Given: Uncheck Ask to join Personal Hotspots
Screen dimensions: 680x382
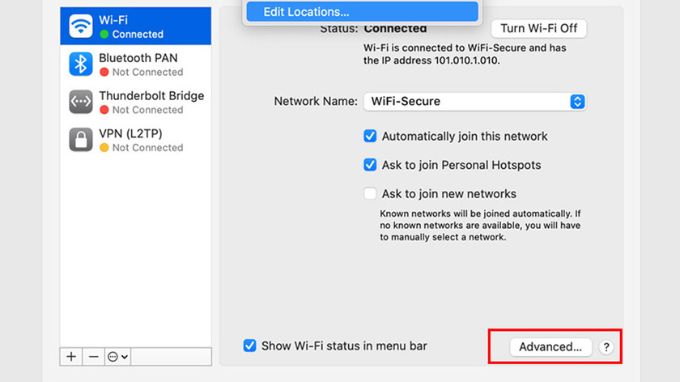Looking at the screenshot, I should pos(370,165).
